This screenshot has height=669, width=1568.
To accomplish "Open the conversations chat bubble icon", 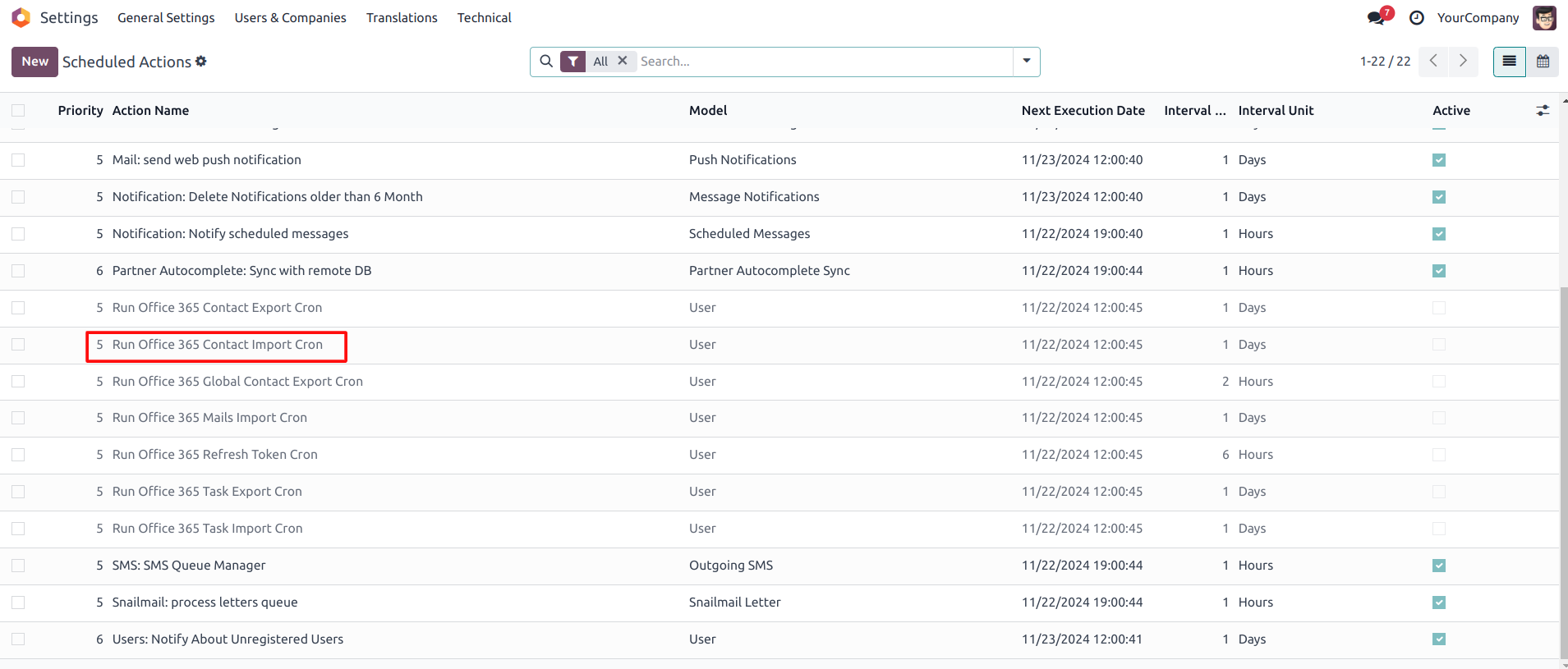I will click(x=1376, y=18).
